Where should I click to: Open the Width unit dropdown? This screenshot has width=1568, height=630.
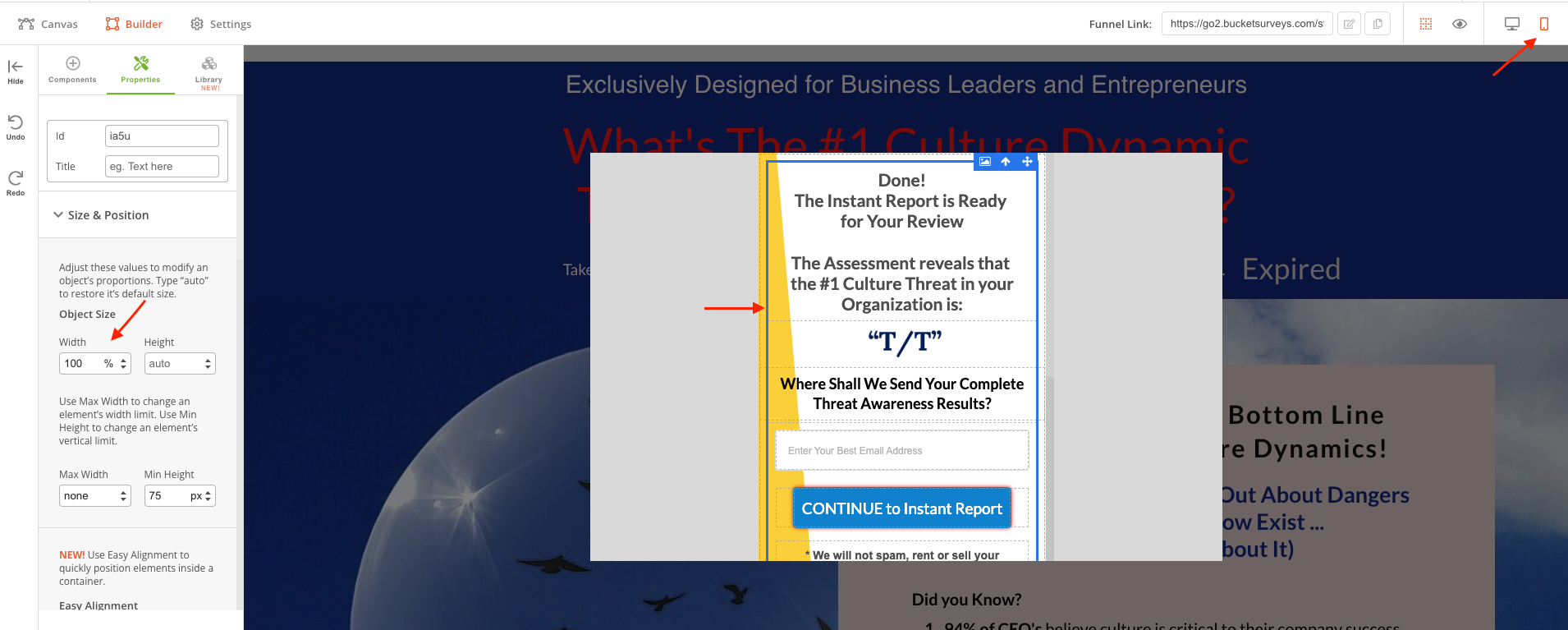coord(117,363)
